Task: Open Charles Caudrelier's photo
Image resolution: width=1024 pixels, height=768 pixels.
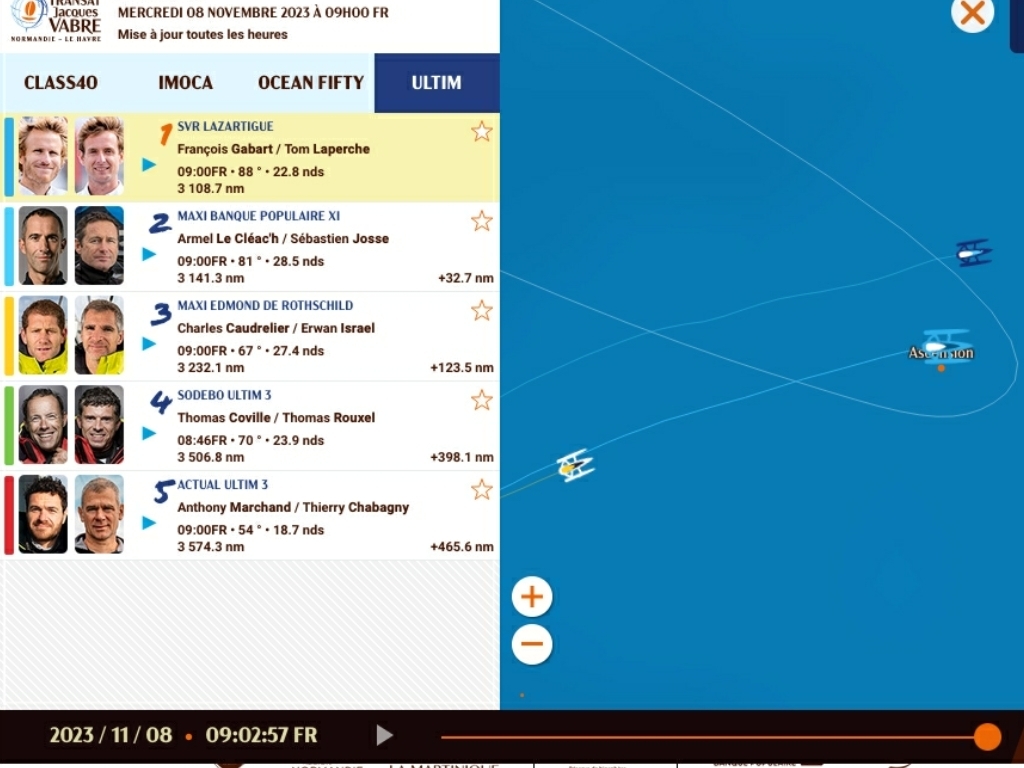Action: coord(43,335)
